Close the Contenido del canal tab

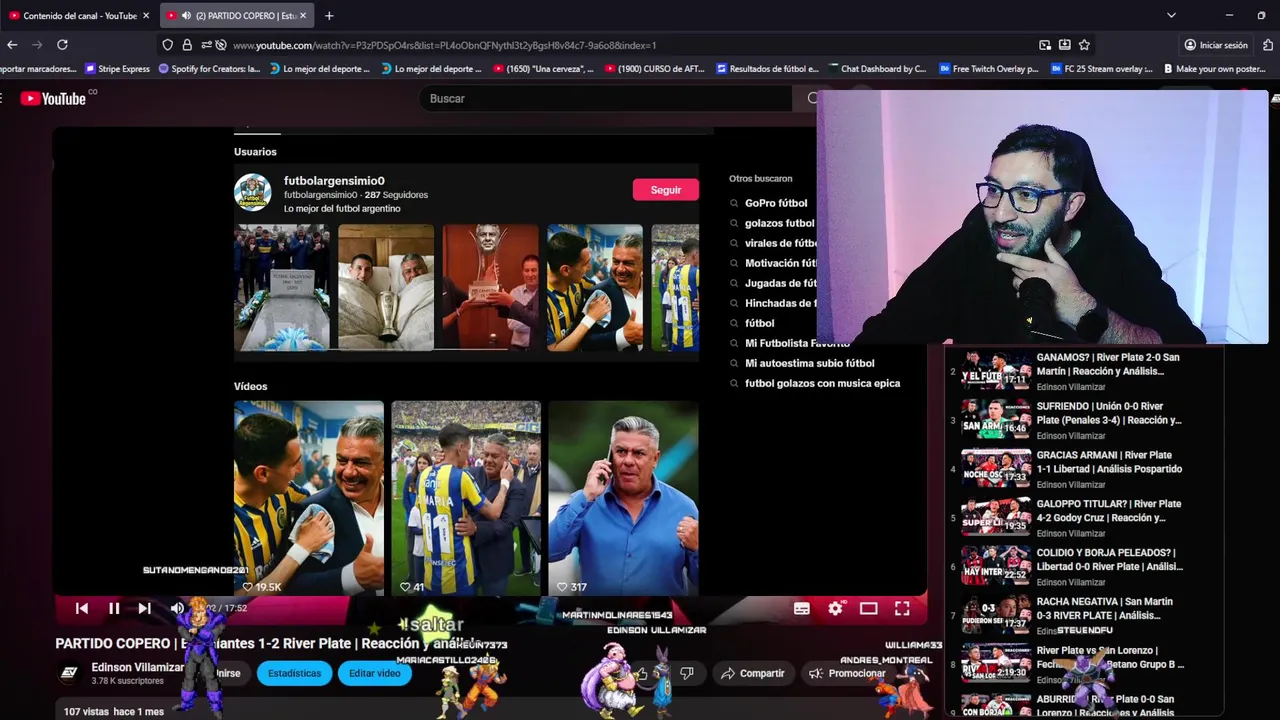pyautogui.click(x=146, y=15)
